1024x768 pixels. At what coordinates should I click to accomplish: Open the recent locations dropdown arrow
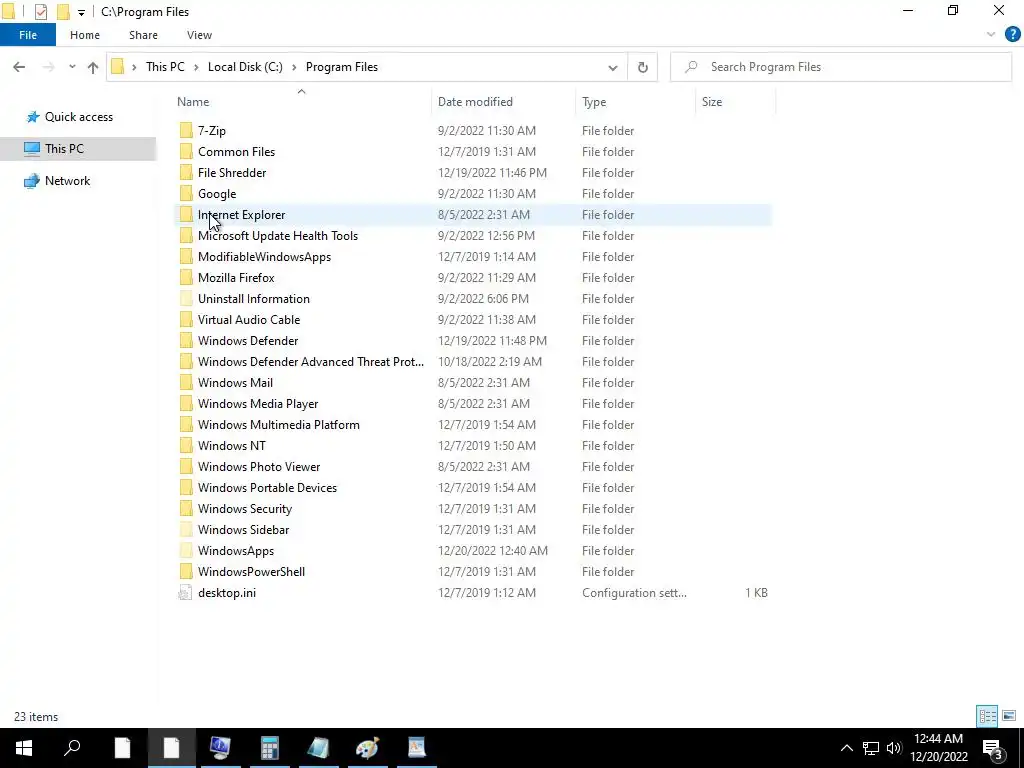[72, 67]
